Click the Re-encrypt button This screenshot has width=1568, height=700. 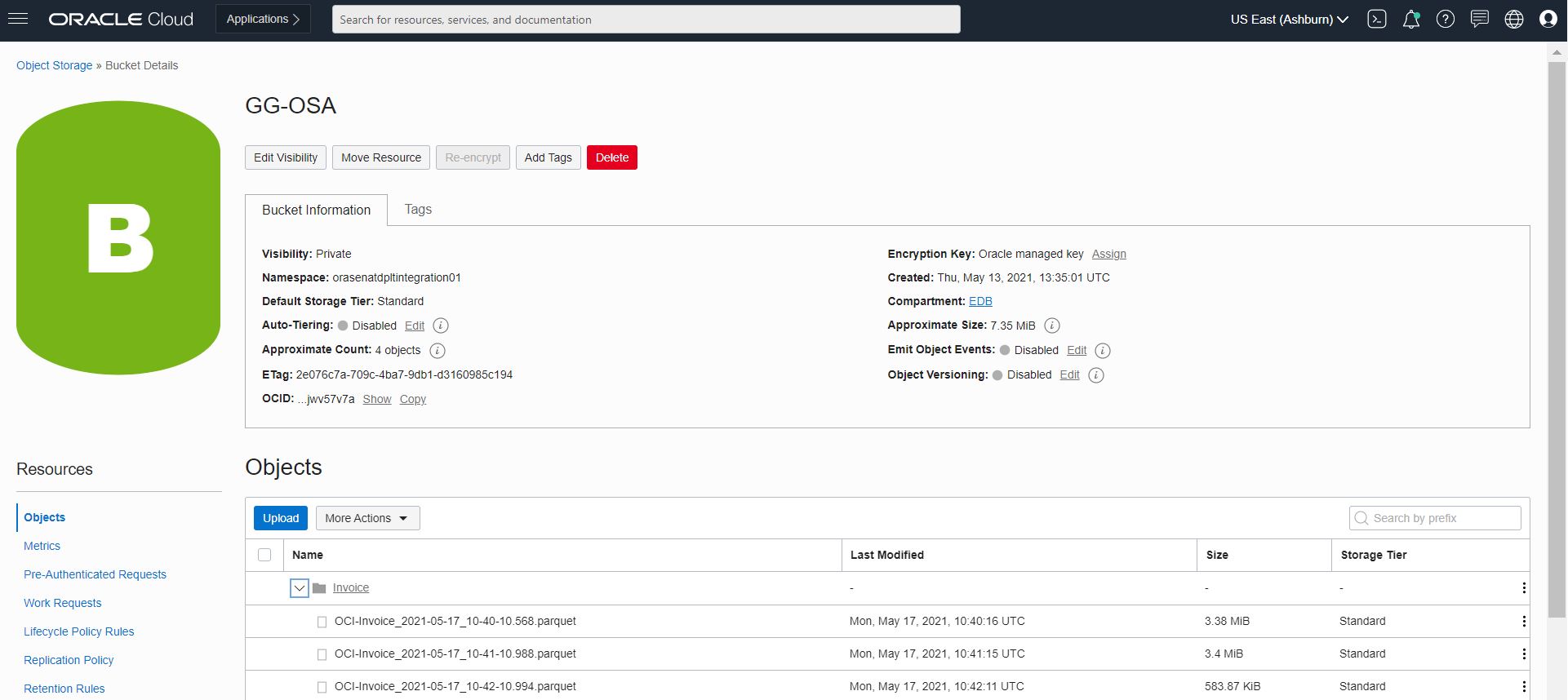coord(473,157)
